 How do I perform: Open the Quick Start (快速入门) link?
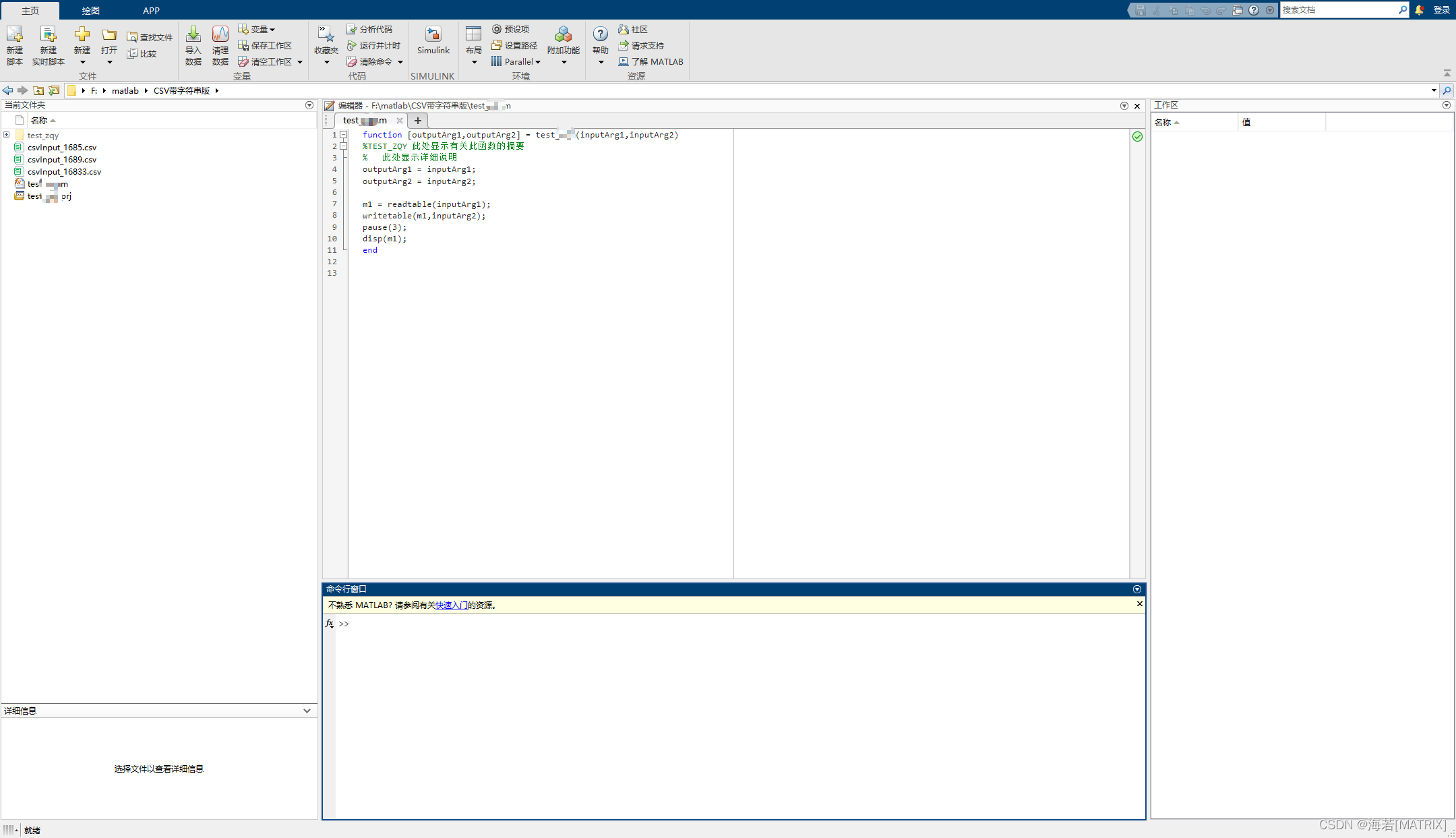click(451, 605)
